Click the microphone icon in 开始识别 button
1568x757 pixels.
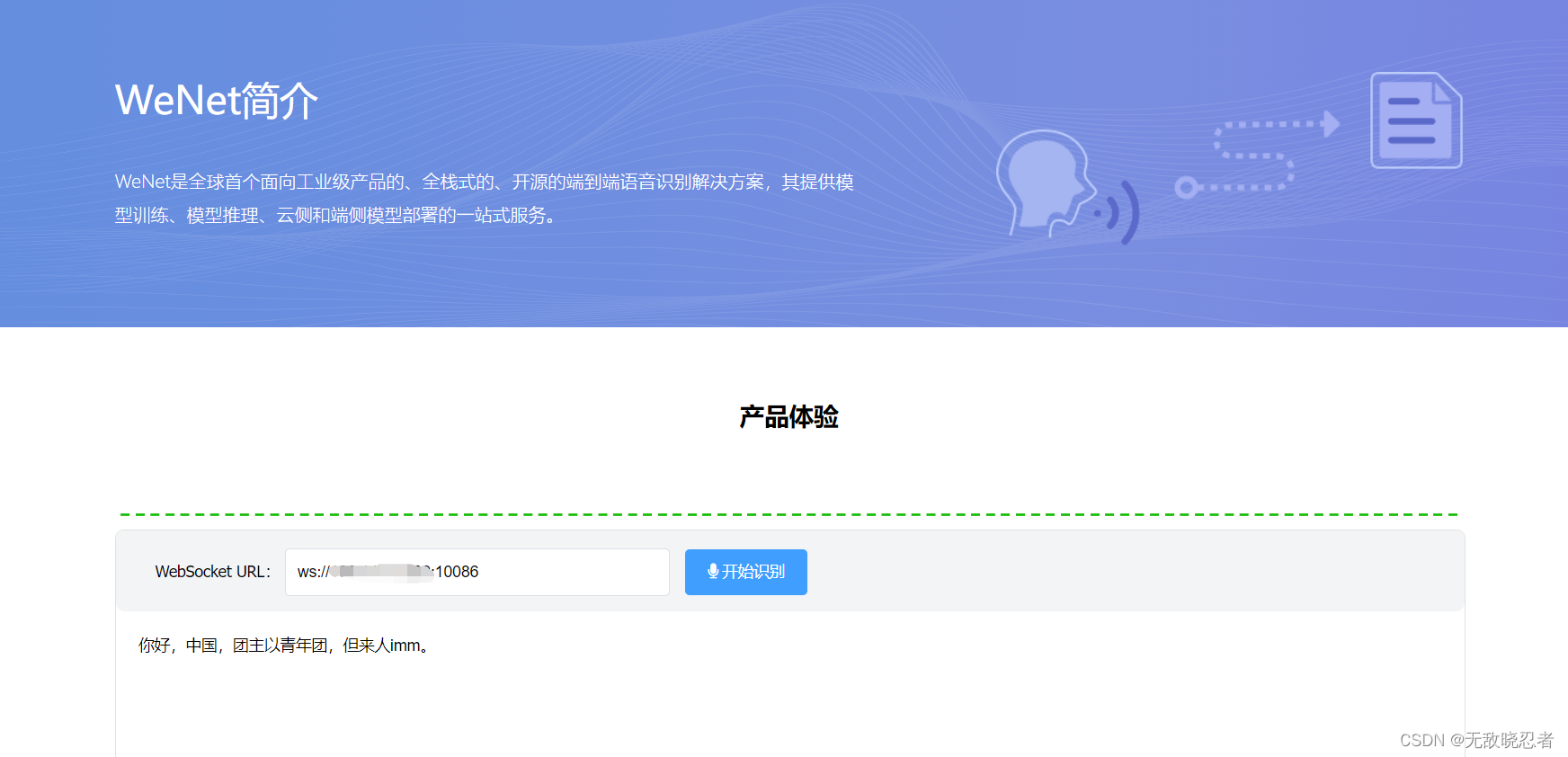click(713, 572)
